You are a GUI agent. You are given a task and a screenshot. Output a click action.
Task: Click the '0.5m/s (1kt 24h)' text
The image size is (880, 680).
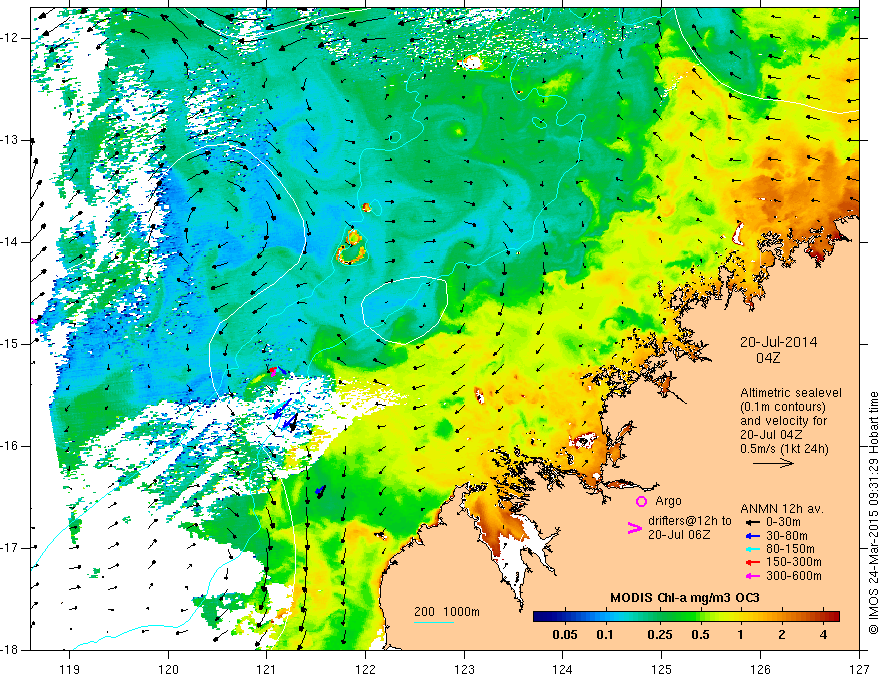[784, 448]
